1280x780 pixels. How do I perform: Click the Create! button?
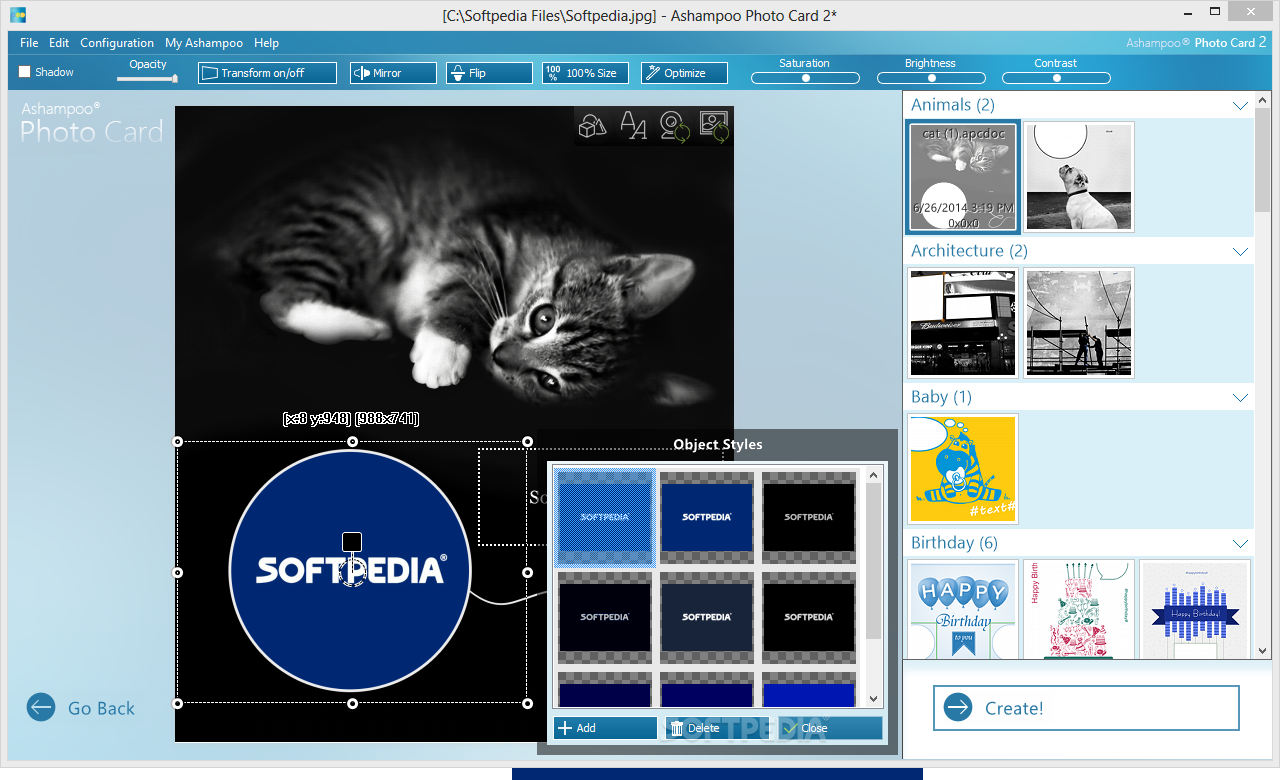click(1086, 708)
